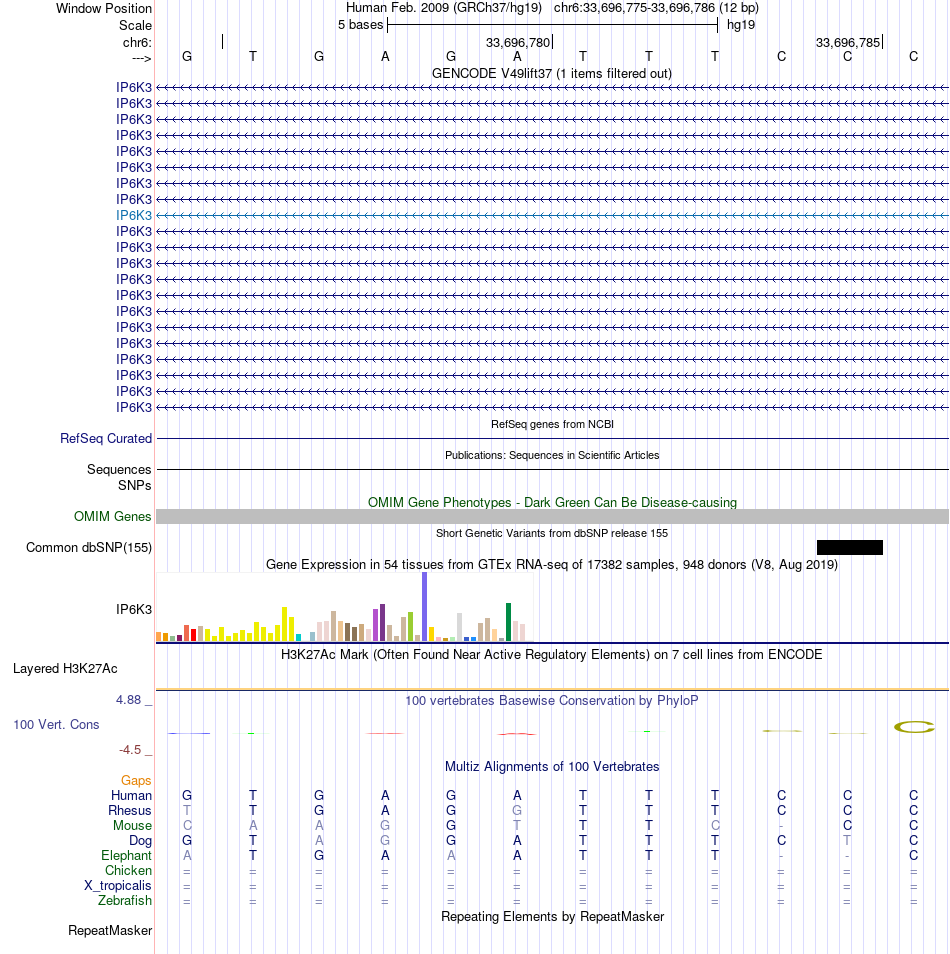
Task: Click the gray OMIM Genes item bar
Action: pos(552,517)
